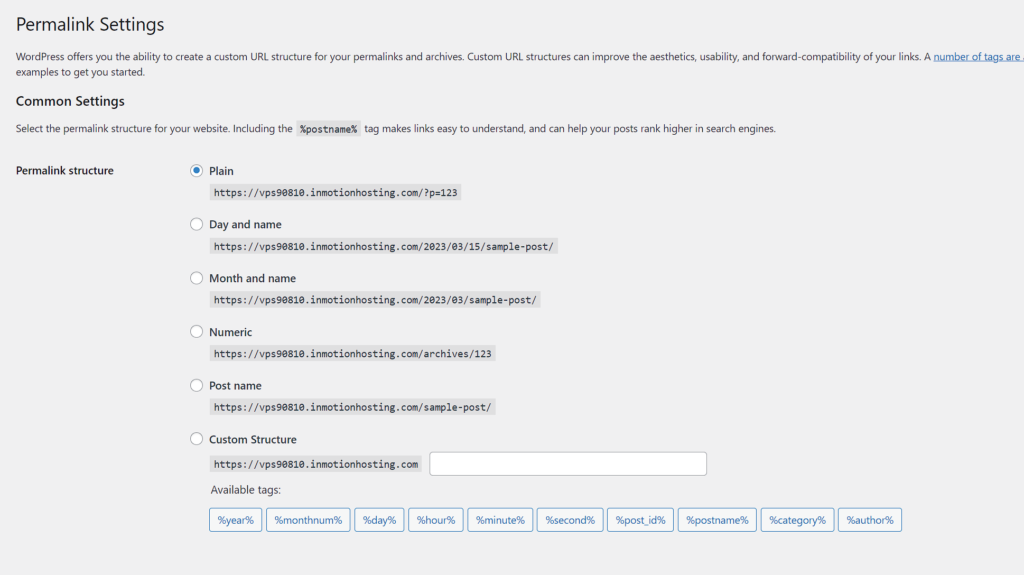Click the %post_id% tag button
The image size is (1024, 575).
click(640, 520)
